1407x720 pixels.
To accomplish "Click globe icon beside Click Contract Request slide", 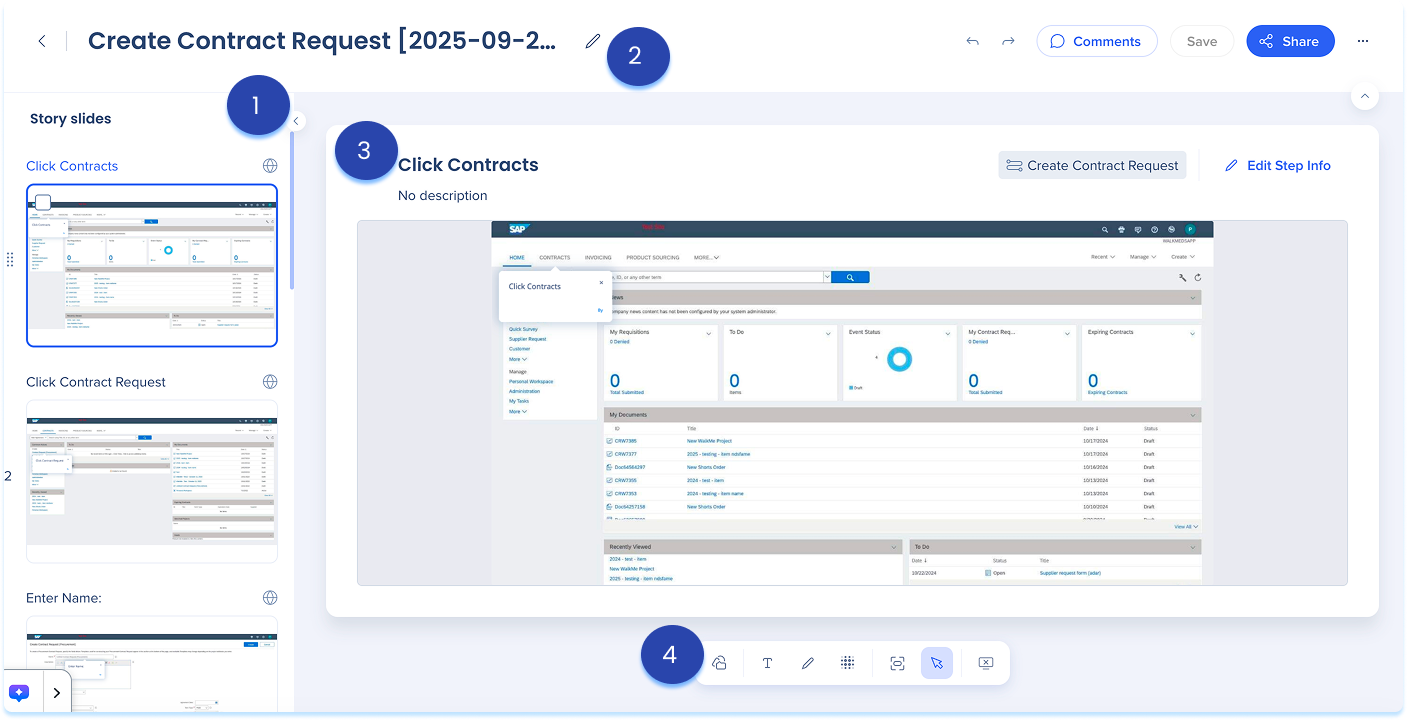I will pyautogui.click(x=269, y=382).
